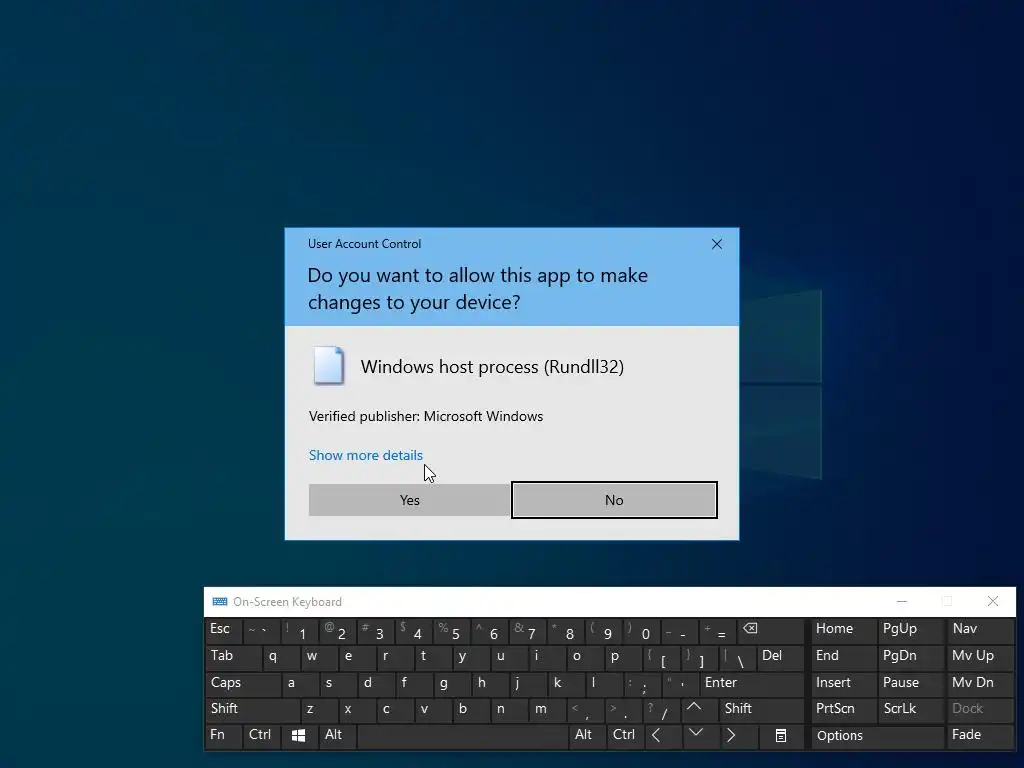
Task: Minimize the On-Screen Keyboard window
Action: (x=902, y=601)
